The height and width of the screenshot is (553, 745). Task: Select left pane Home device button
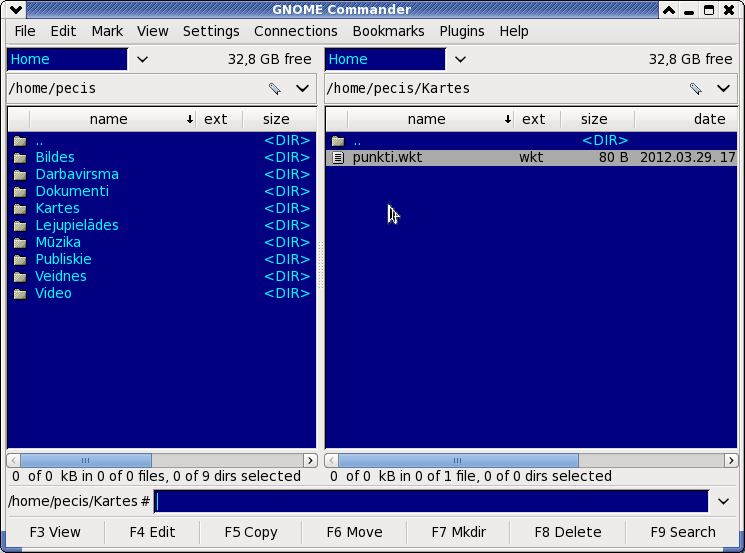(67, 59)
